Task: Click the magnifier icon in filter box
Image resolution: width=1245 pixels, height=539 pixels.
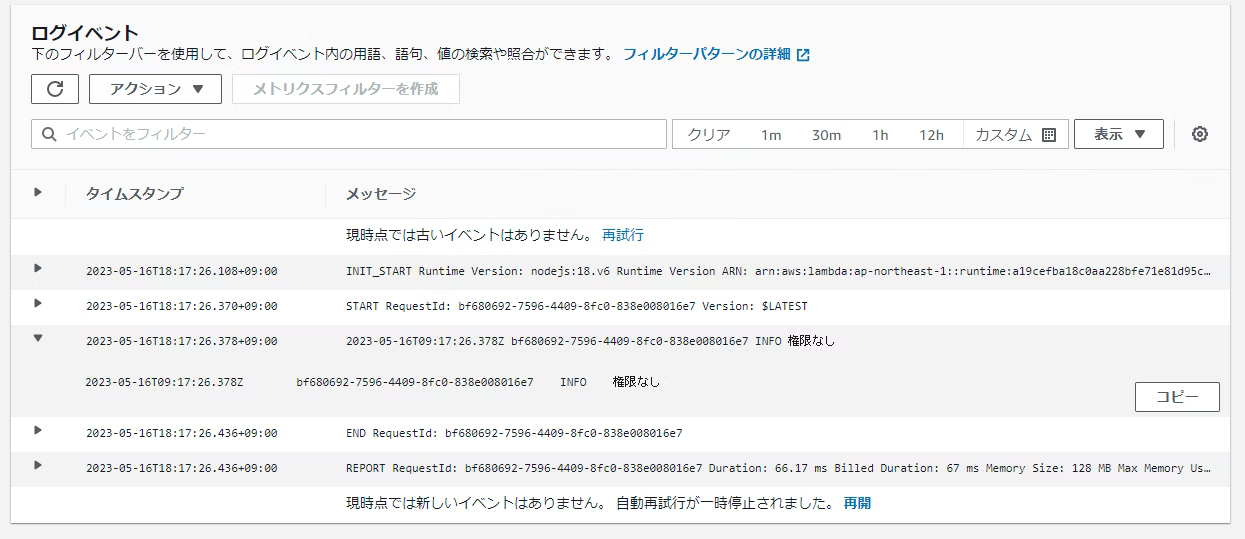Action: [x=49, y=134]
